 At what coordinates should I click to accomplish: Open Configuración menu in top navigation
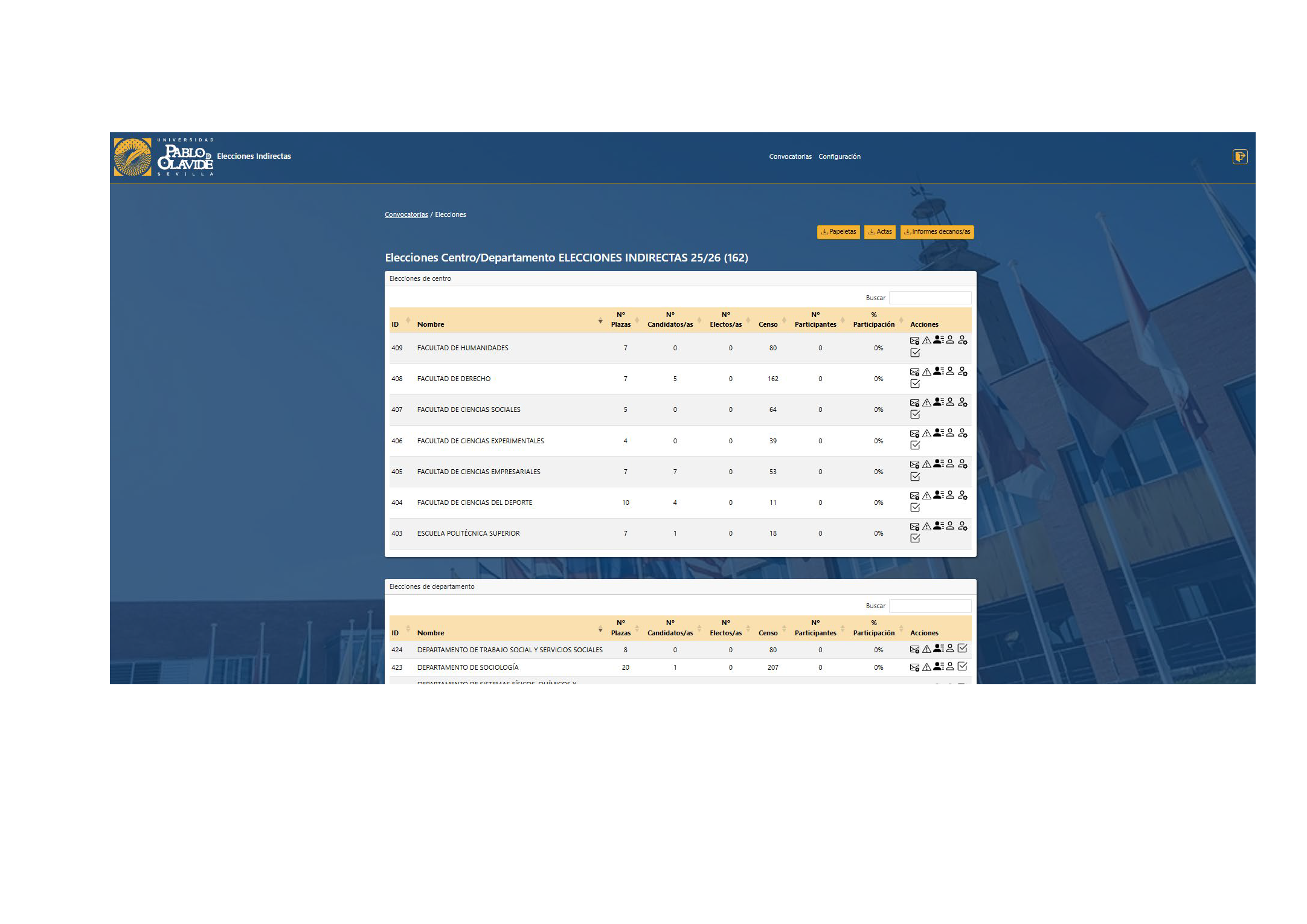pos(839,156)
